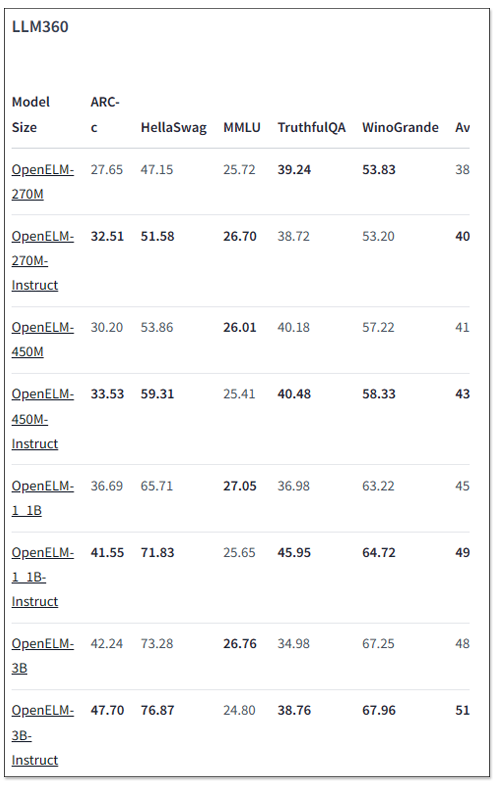Click the MMLU column header
Image resolution: width=494 pixels, height=786 pixels.
[x=242, y=127]
